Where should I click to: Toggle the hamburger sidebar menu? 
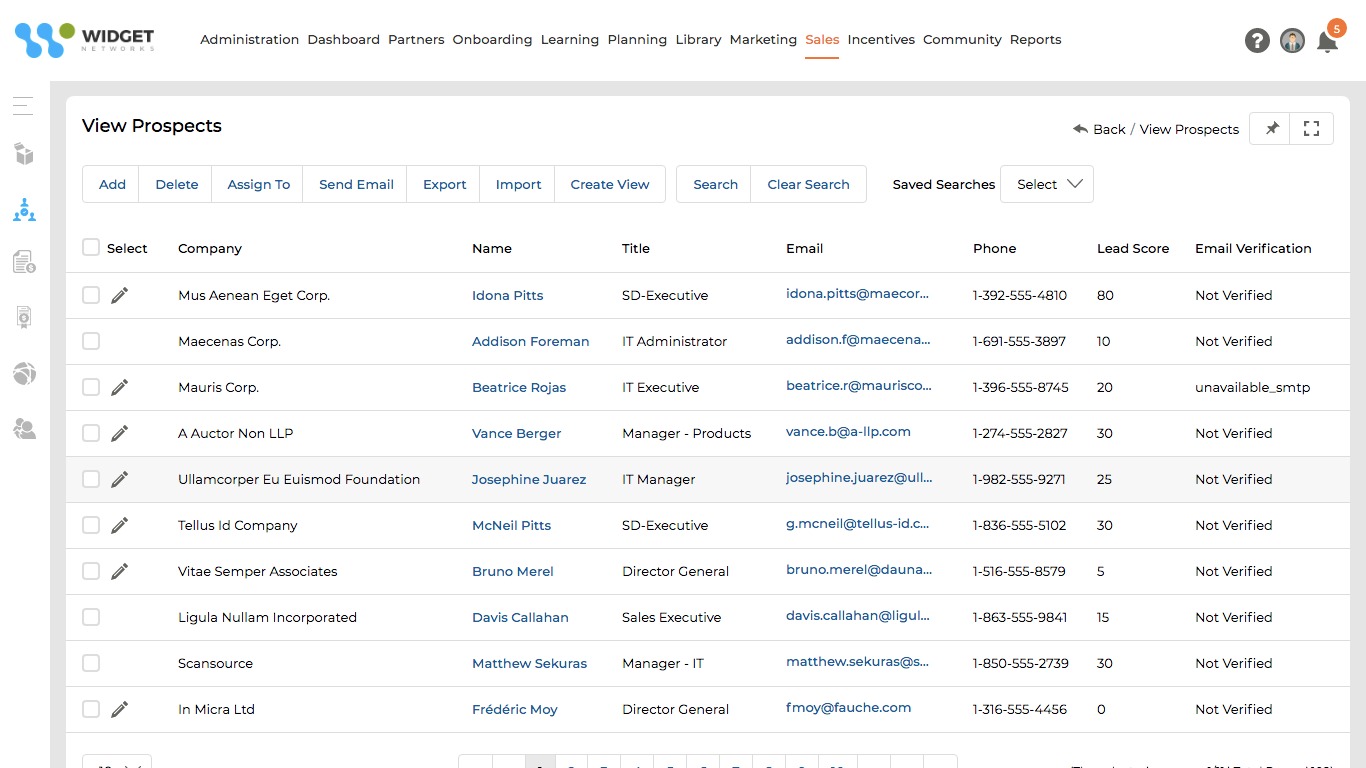tap(23, 106)
